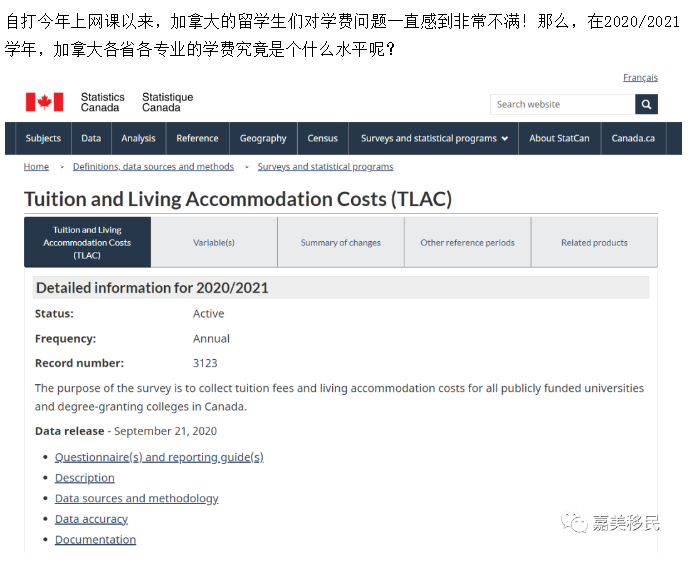Open Definitions, data sources and methods breadcrumb
The width and height of the screenshot is (696, 576).
[x=153, y=167]
